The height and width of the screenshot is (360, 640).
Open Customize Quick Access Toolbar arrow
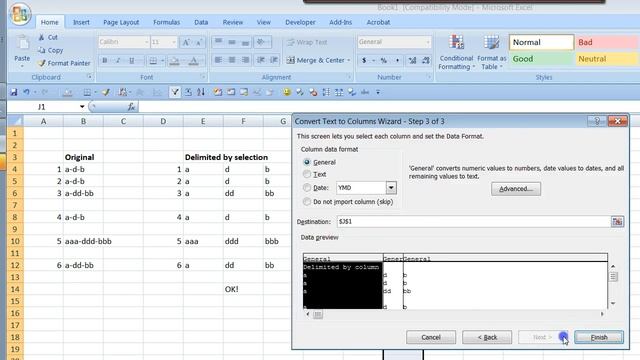[x=378, y=92]
